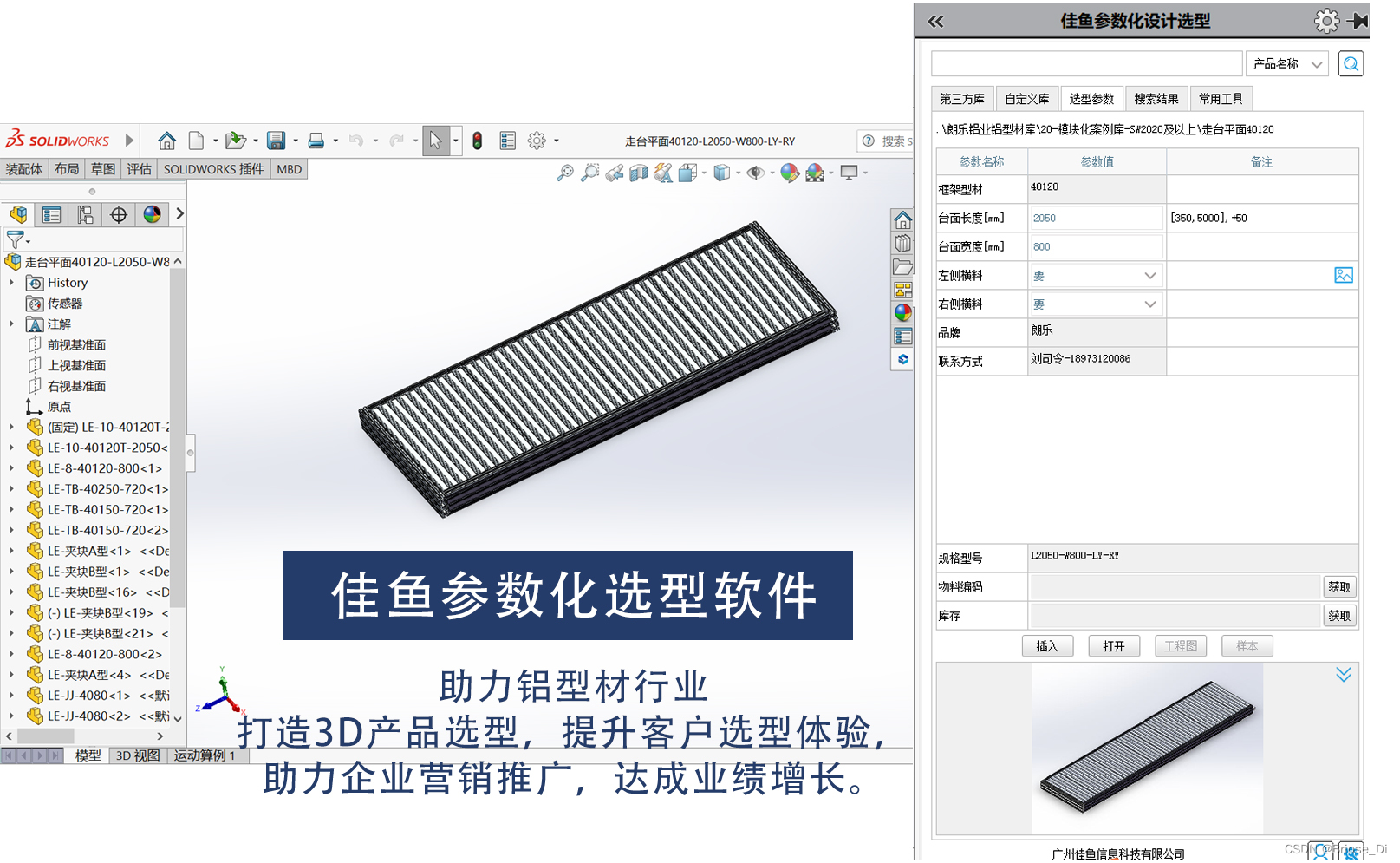1400x863 pixels.
Task: Open the File Properties list icon
Action: click(x=508, y=141)
